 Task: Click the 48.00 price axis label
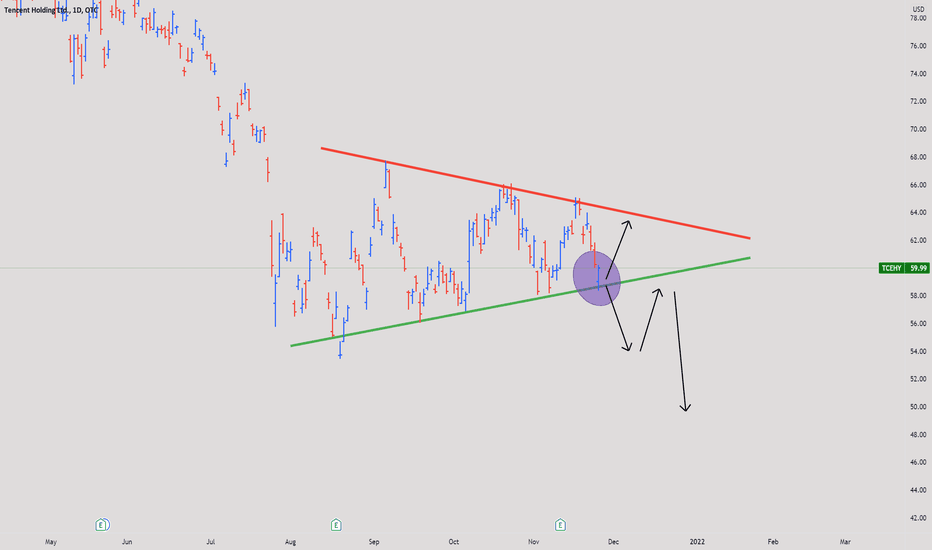tap(918, 435)
